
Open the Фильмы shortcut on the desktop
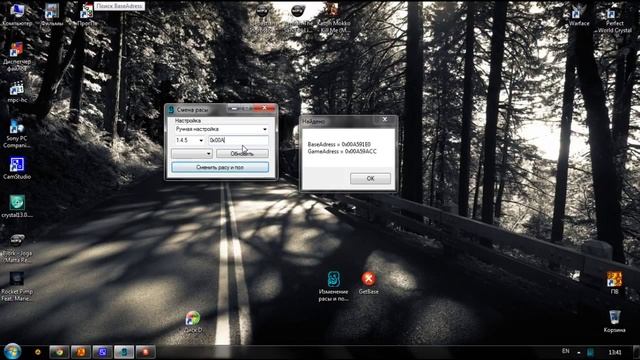coord(52,14)
